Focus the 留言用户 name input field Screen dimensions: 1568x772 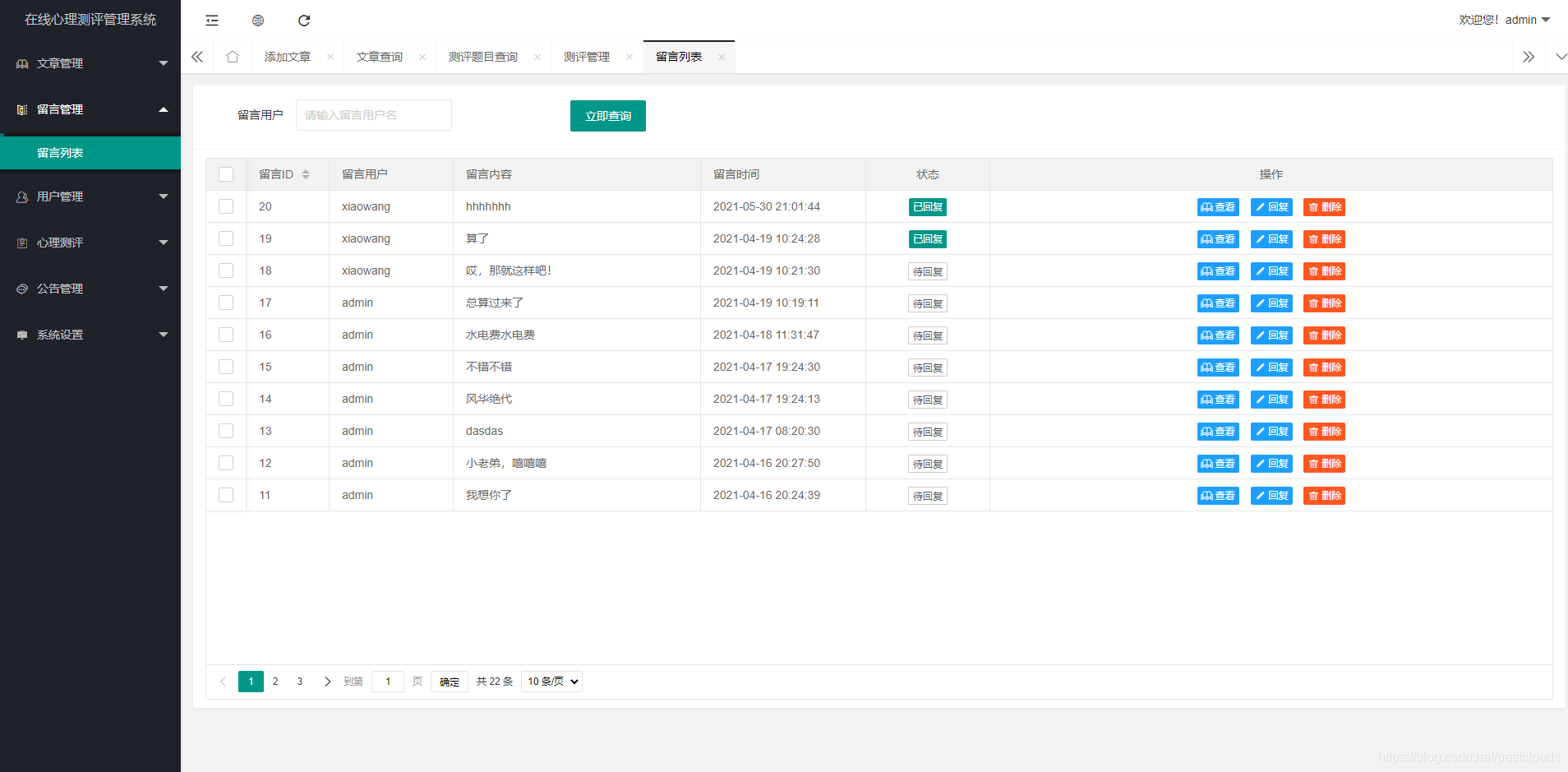374,115
